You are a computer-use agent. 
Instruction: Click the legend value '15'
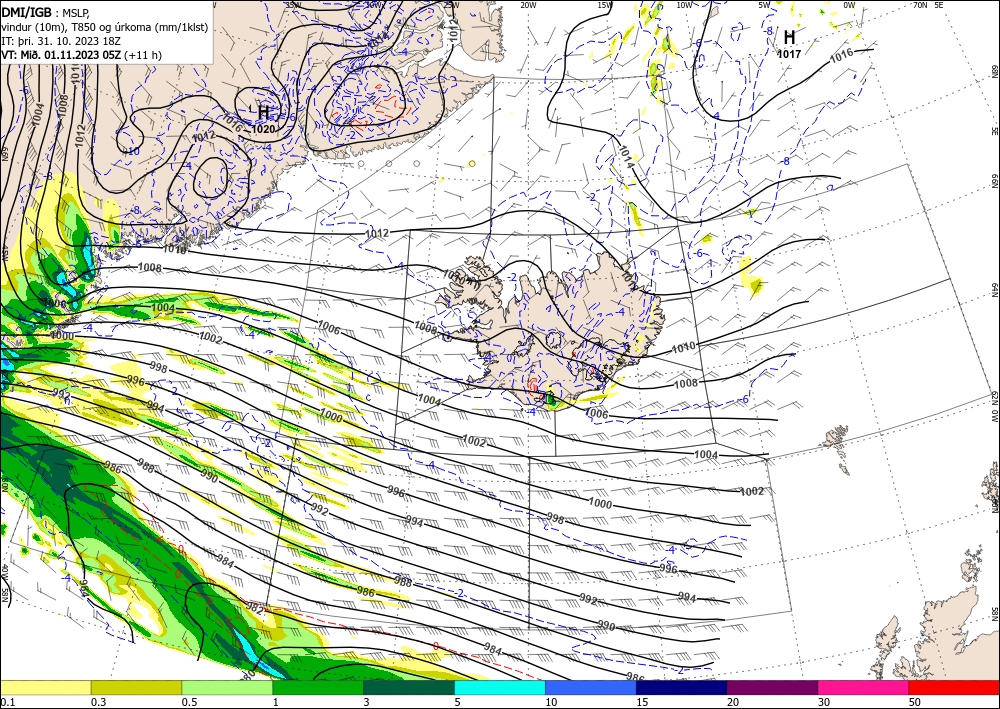pyautogui.click(x=642, y=702)
